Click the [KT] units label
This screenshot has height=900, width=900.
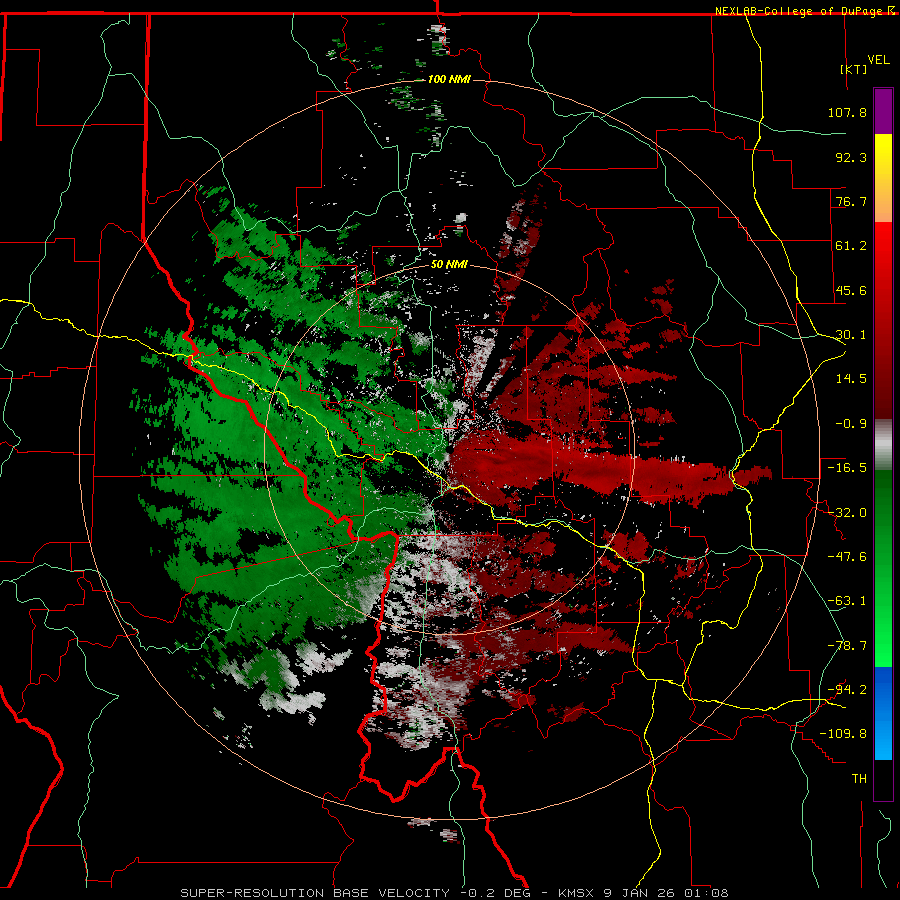(x=854, y=69)
